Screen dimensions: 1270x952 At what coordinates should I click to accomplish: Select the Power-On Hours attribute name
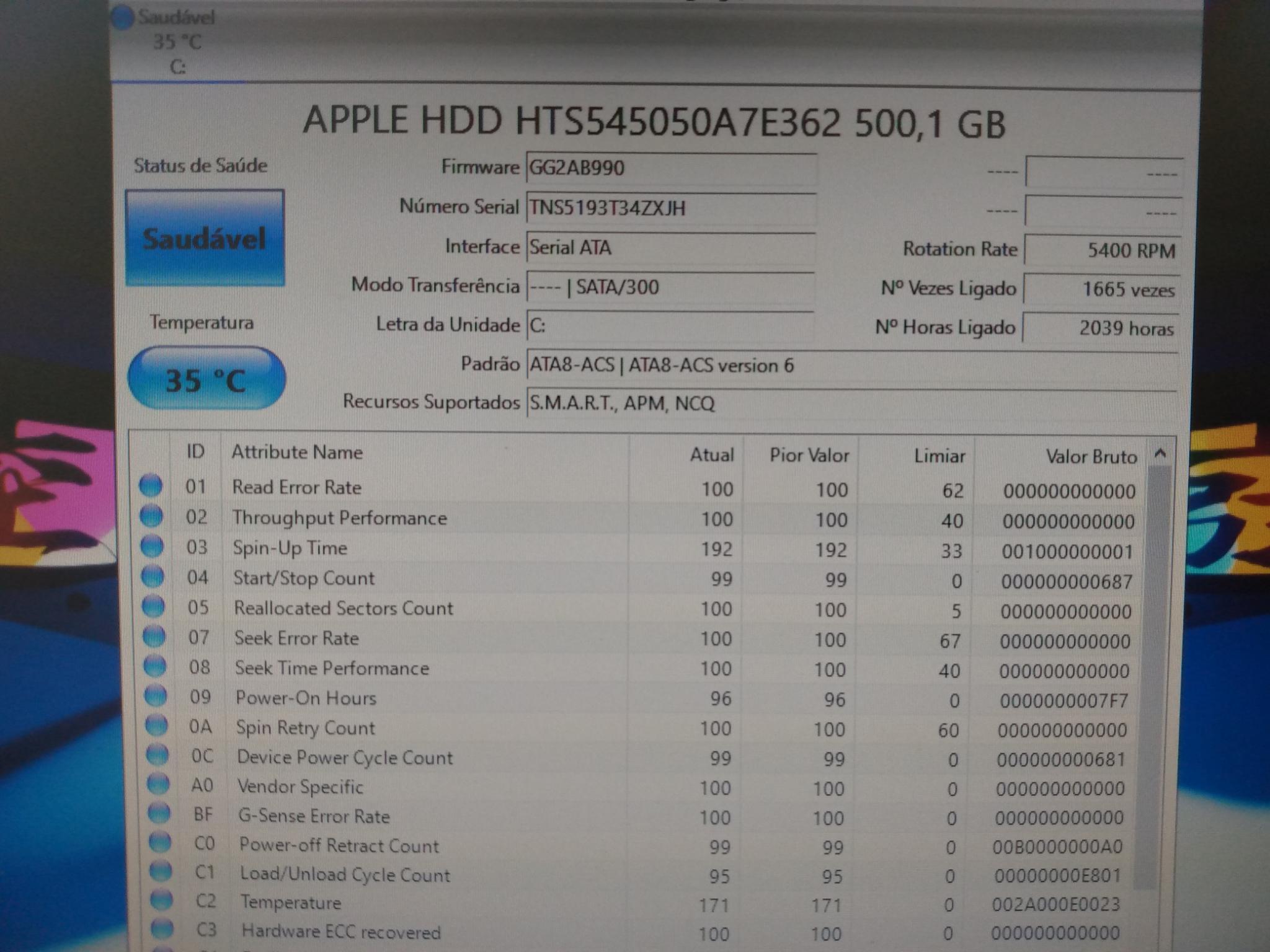pyautogui.click(x=306, y=699)
